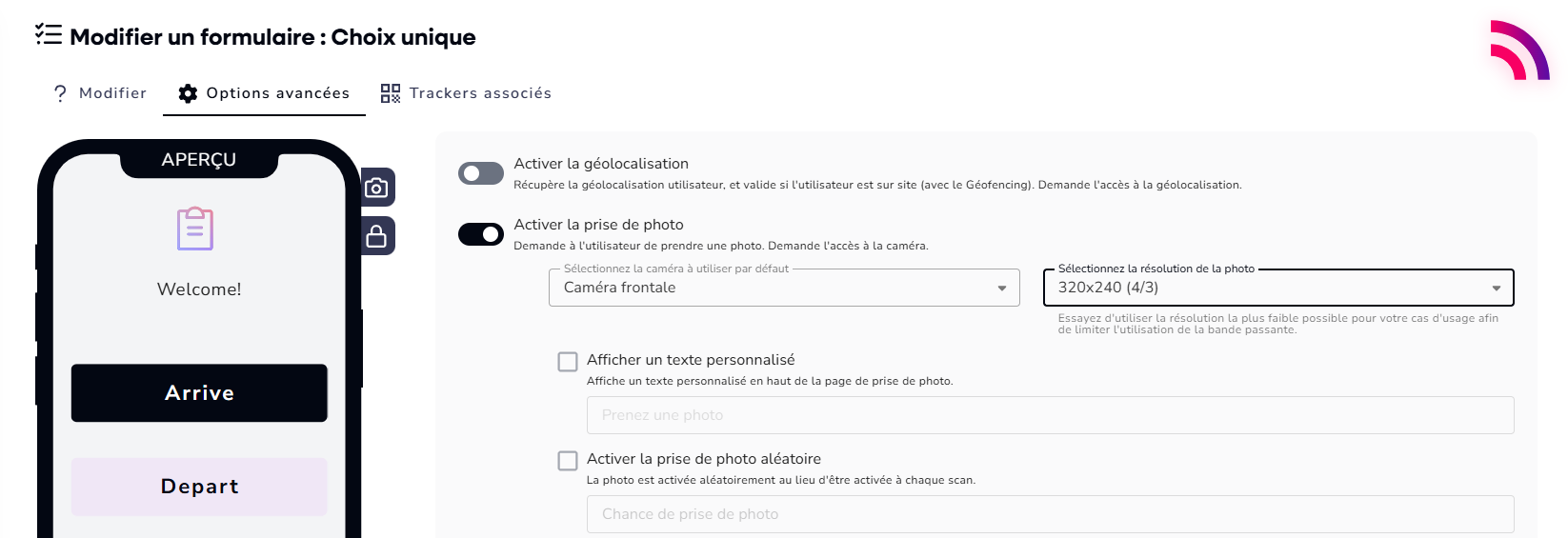The width and height of the screenshot is (1568, 538).
Task: Check Activer la prise de photo aléatoire
Action: click(x=568, y=461)
